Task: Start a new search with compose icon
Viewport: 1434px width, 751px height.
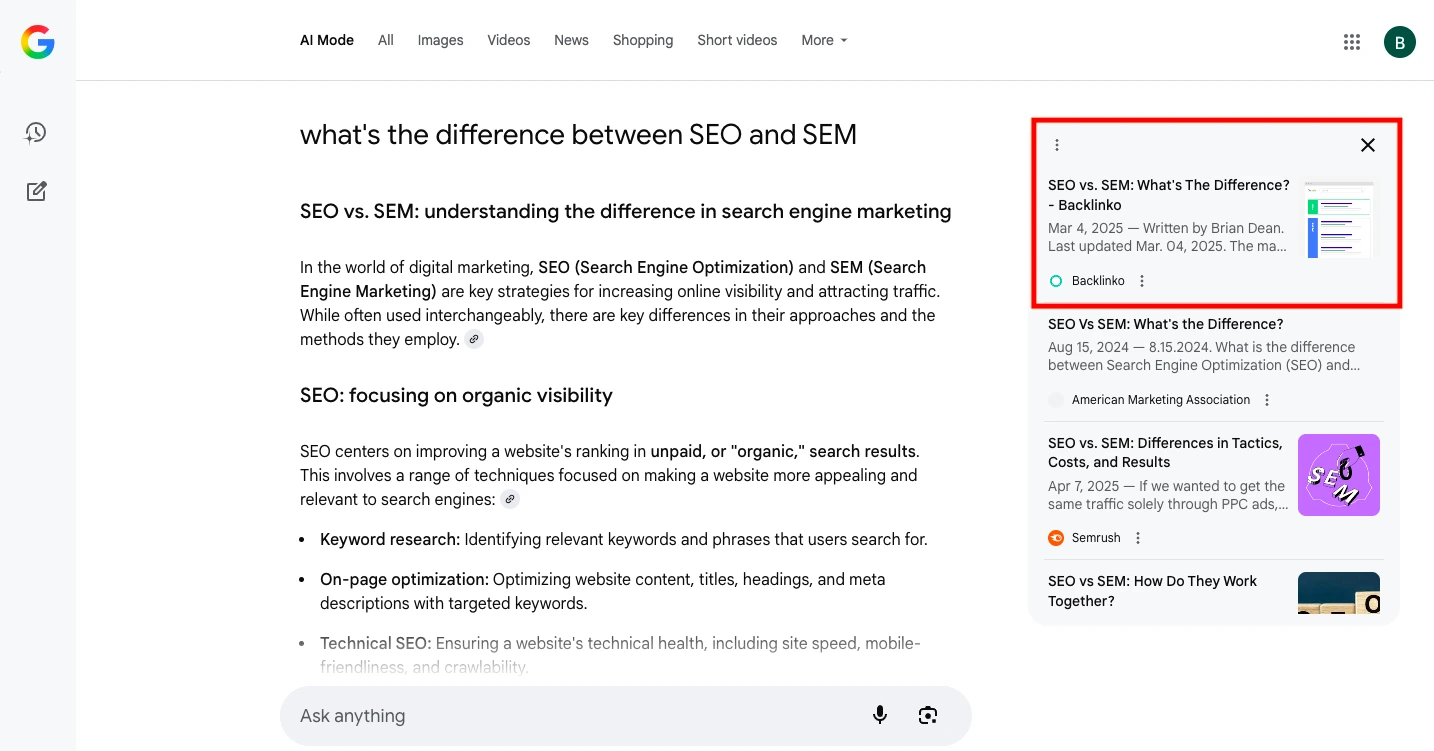Action: click(x=36, y=192)
